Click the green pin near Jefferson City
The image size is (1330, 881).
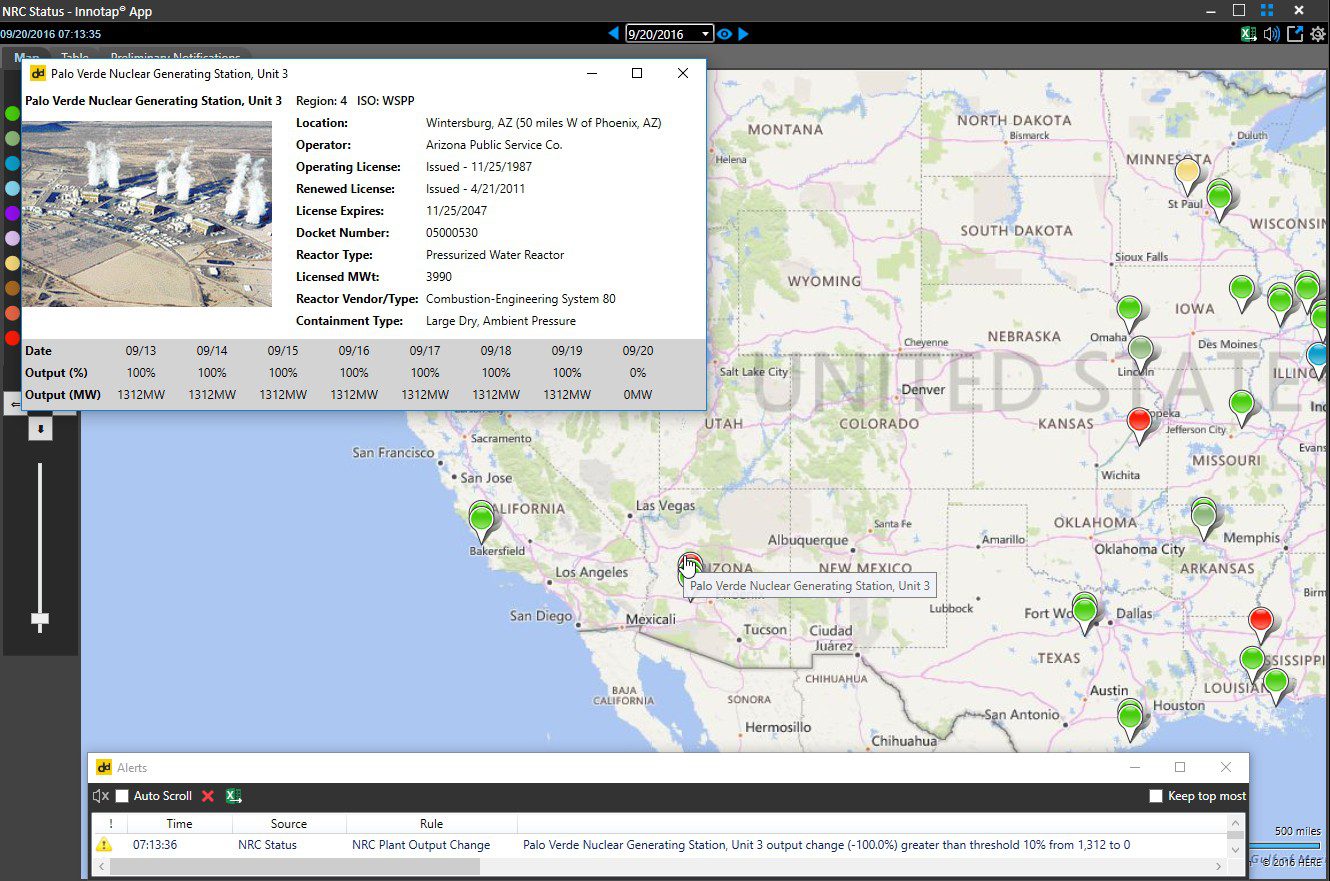1241,408
